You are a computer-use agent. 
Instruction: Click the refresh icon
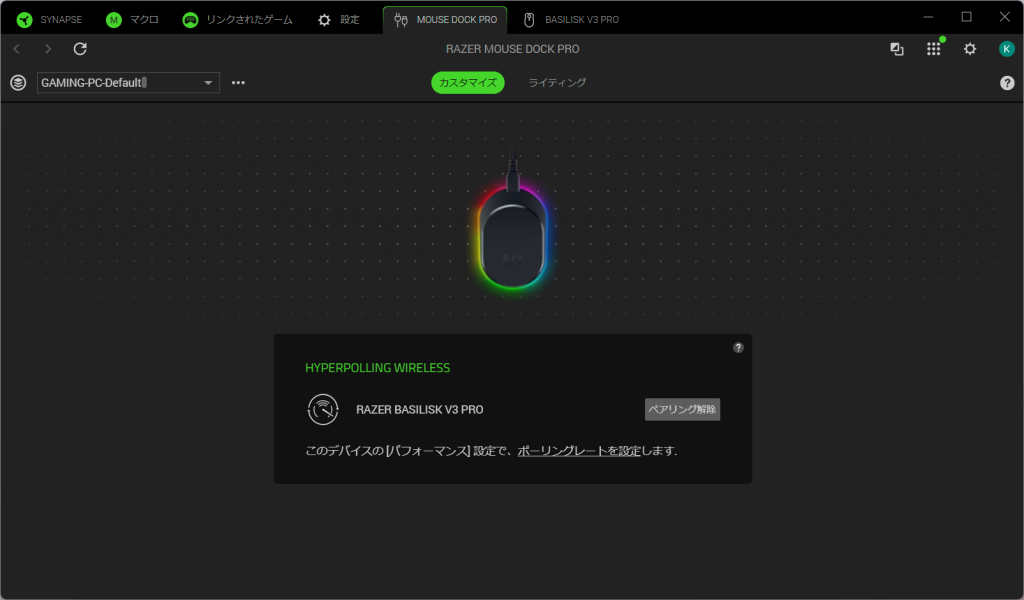80,49
